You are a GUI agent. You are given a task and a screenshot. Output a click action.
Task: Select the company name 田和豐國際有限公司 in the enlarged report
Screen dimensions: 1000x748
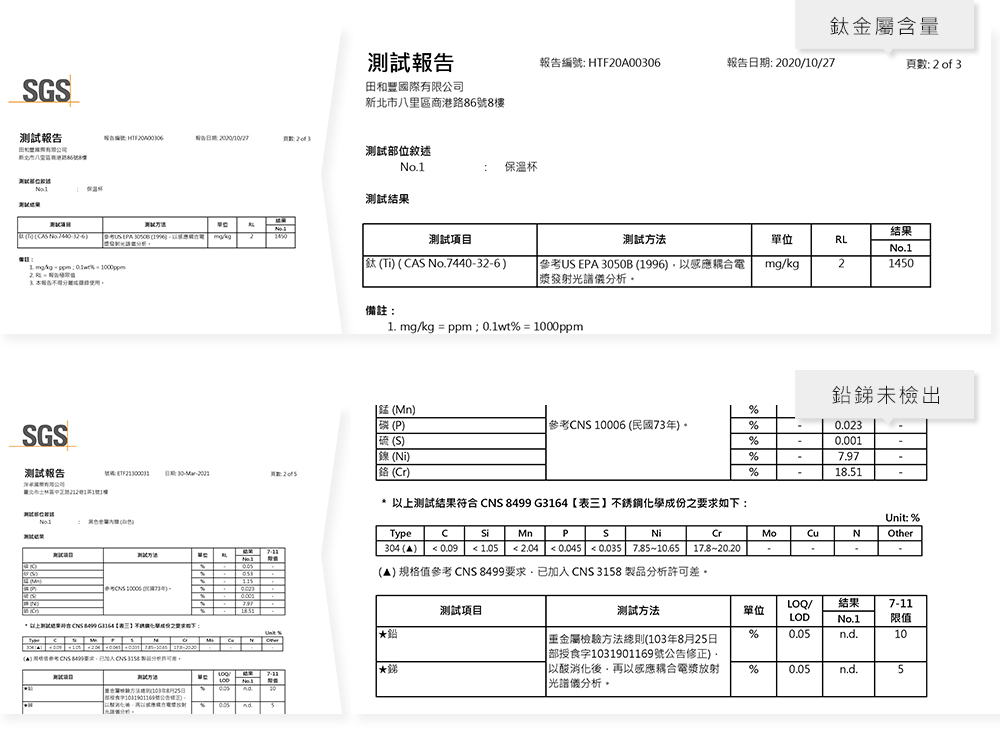tap(415, 87)
